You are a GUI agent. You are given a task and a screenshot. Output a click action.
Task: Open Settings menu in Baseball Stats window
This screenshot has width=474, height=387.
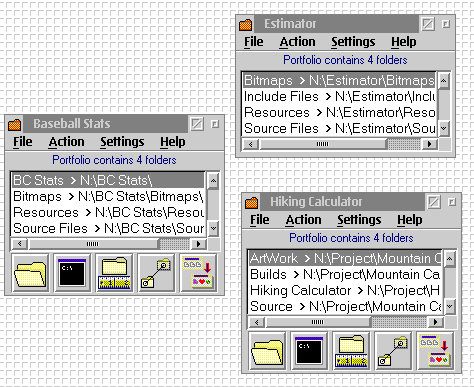click(x=122, y=142)
